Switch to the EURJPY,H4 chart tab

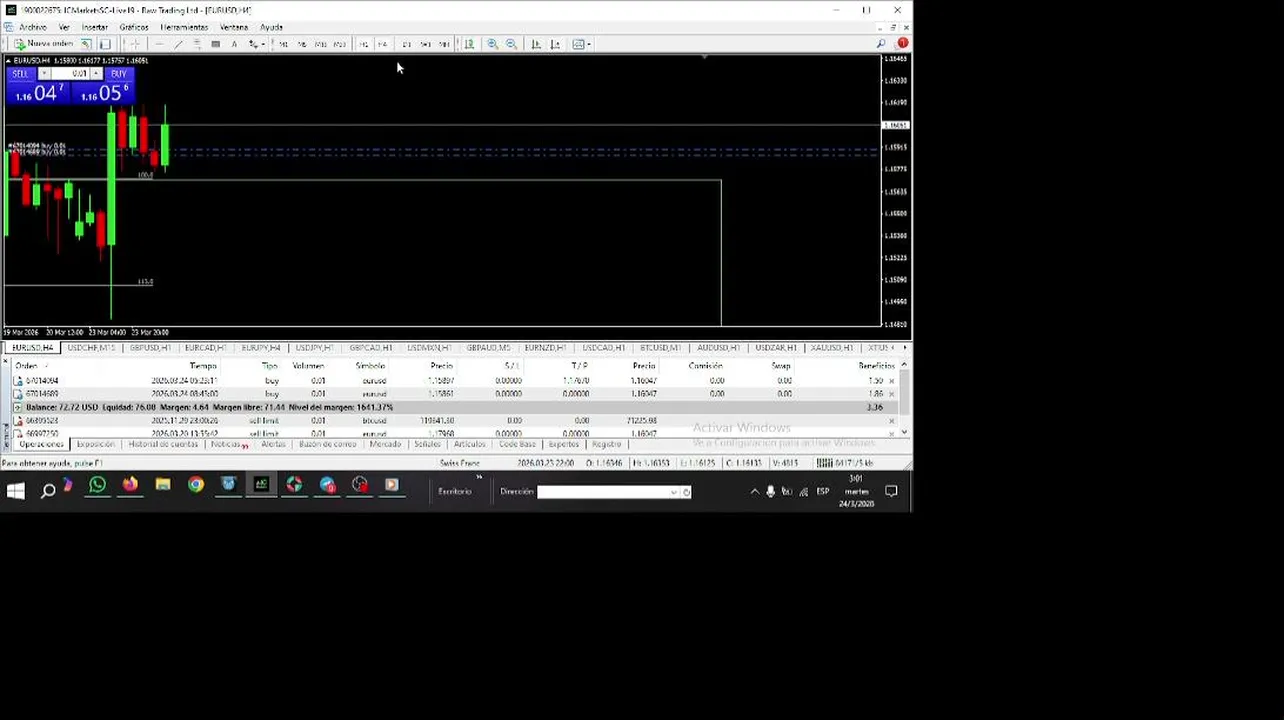click(x=260, y=348)
